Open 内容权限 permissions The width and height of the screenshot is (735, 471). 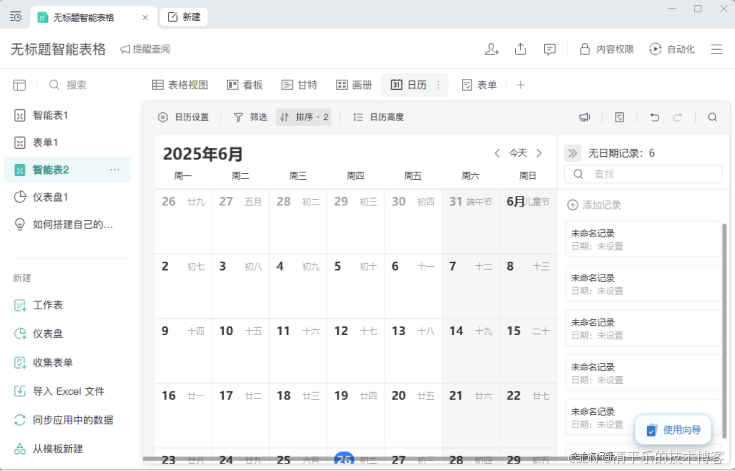coord(607,49)
